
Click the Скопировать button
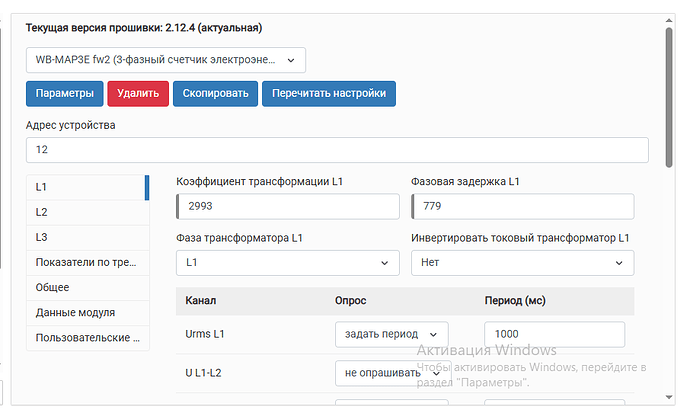pyautogui.click(x=215, y=93)
